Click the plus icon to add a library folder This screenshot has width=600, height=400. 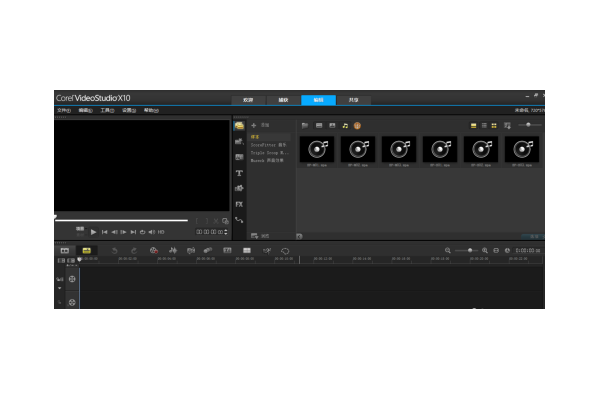tap(253, 126)
